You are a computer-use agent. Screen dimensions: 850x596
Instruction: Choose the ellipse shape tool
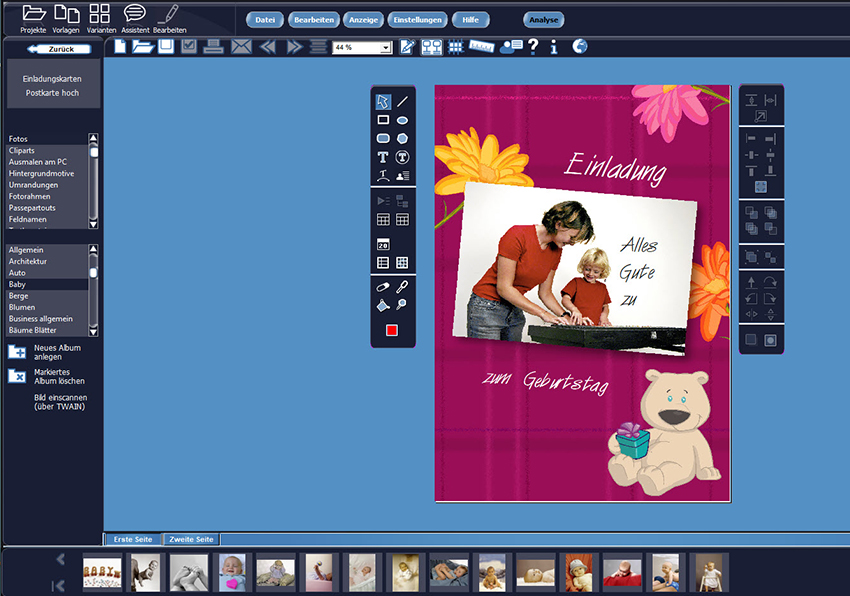tap(402, 120)
